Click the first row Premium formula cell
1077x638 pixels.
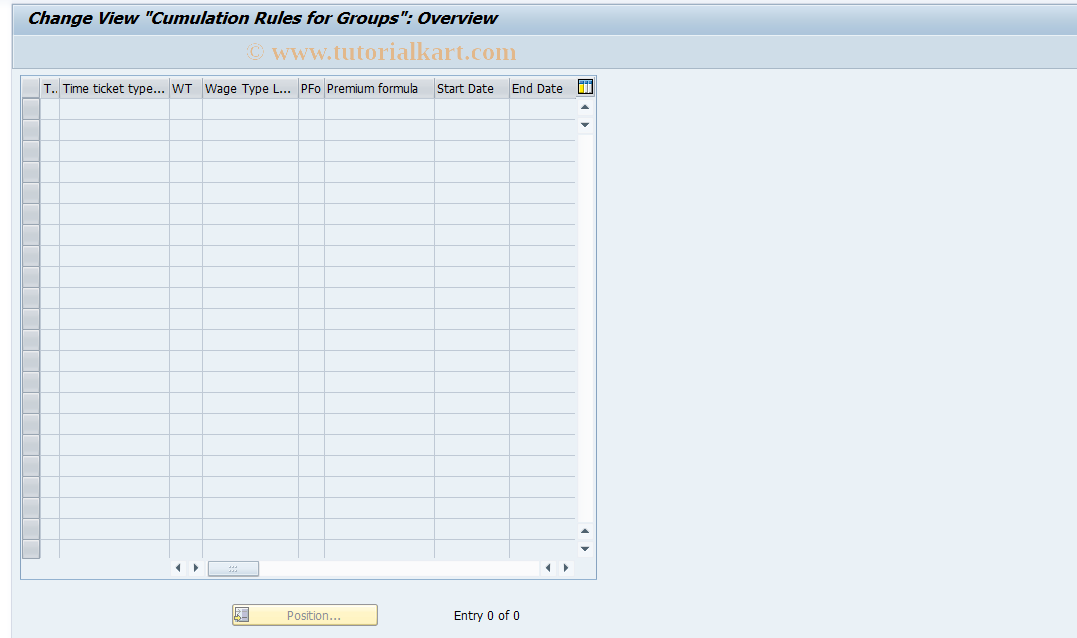coord(379,109)
